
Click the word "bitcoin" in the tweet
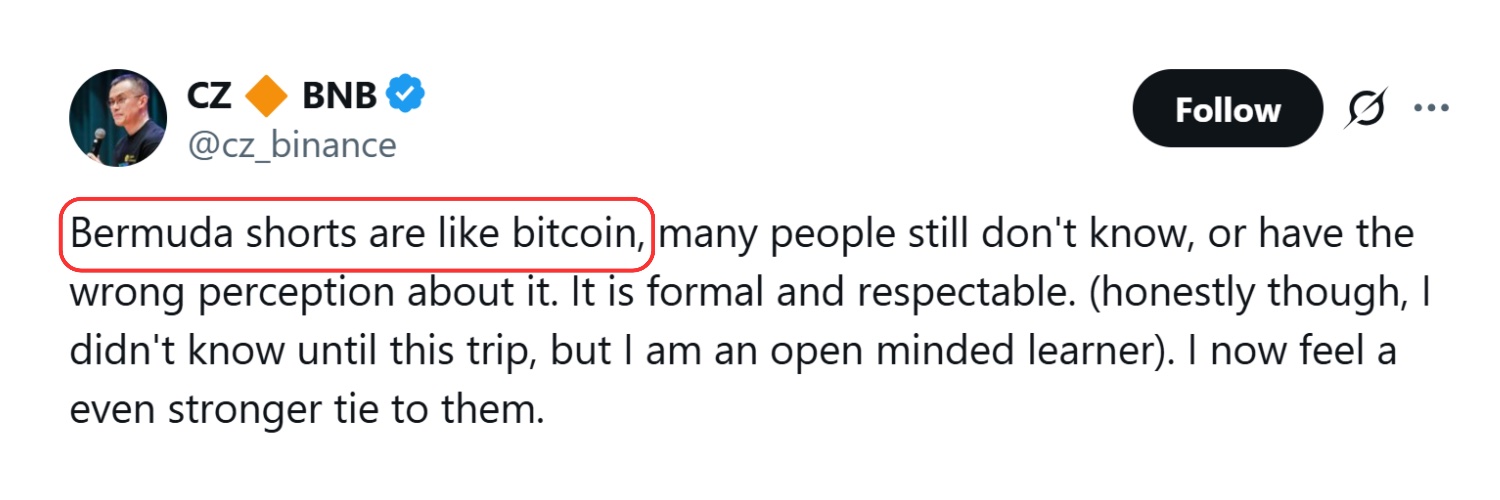point(578,235)
